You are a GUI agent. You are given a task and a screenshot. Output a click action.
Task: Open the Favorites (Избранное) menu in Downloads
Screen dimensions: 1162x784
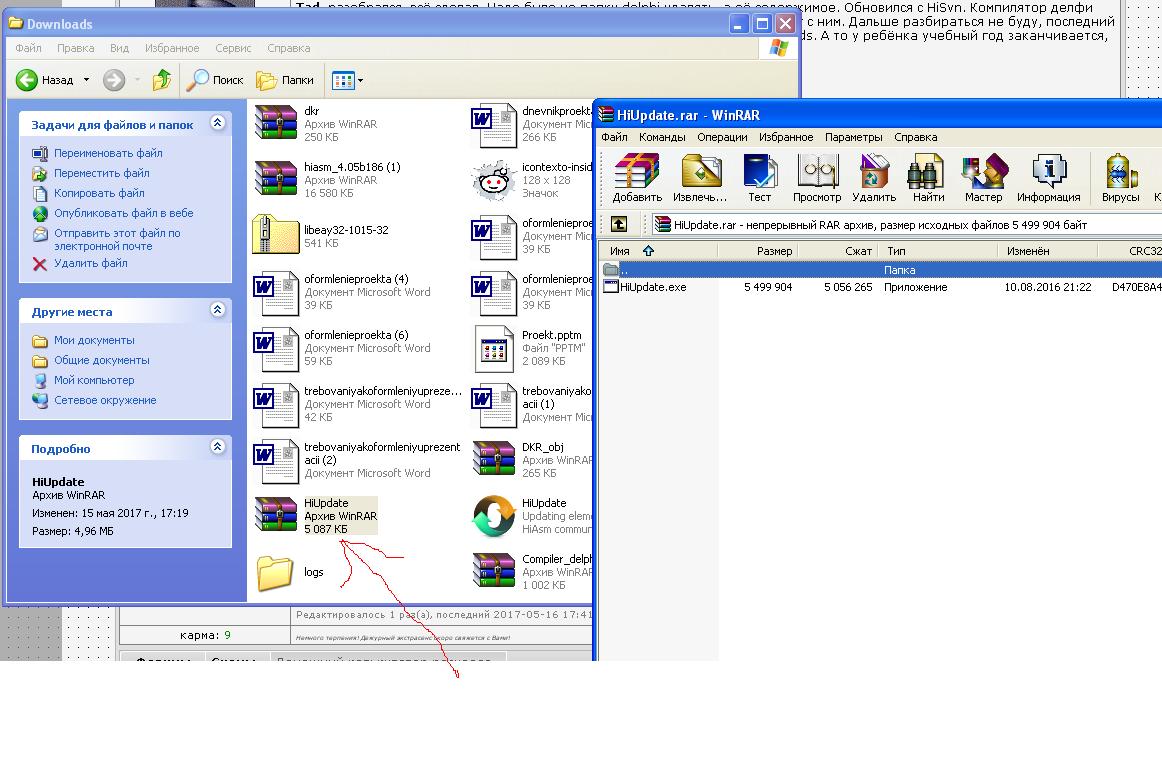[172, 48]
